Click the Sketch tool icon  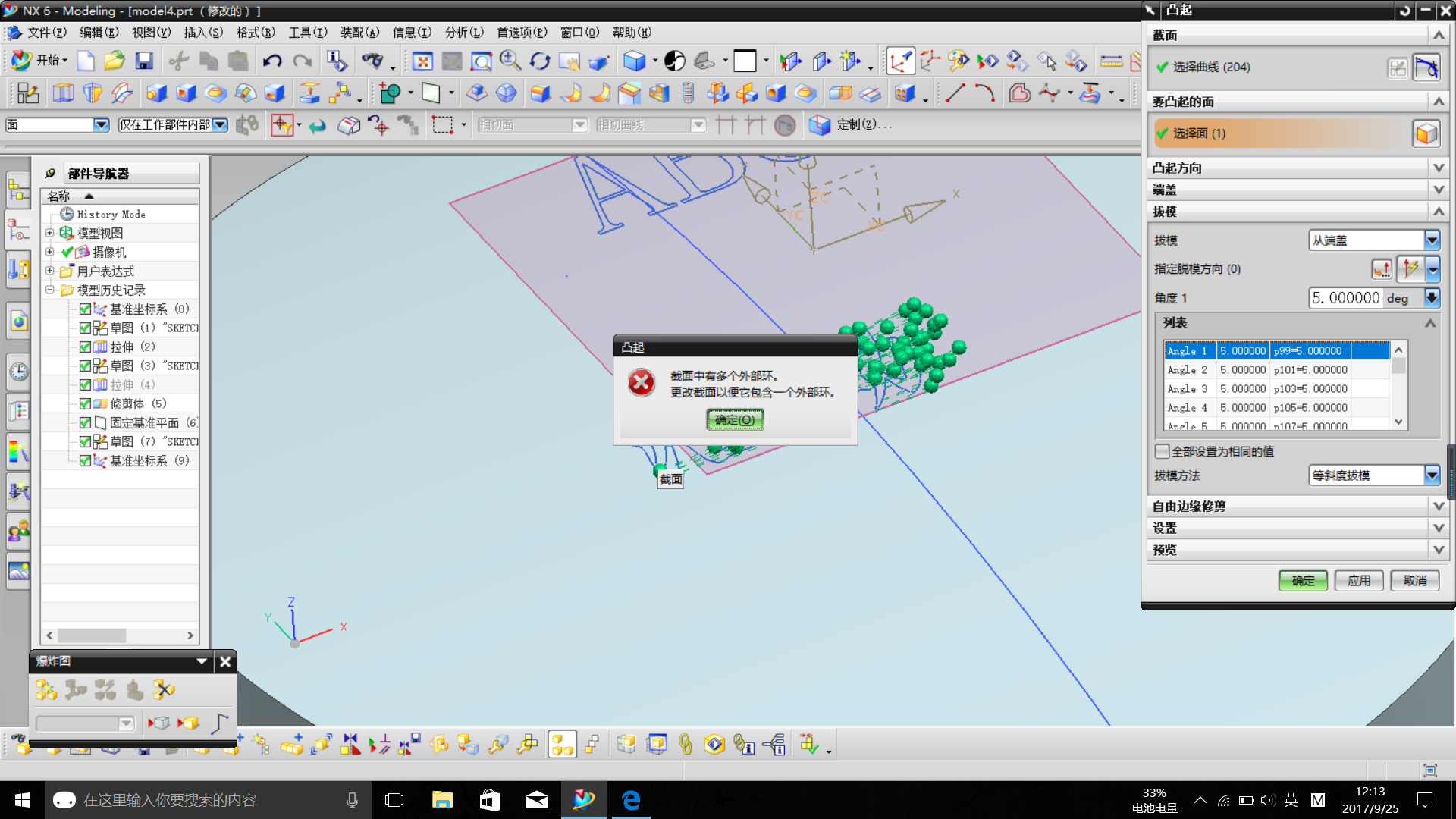[28, 93]
